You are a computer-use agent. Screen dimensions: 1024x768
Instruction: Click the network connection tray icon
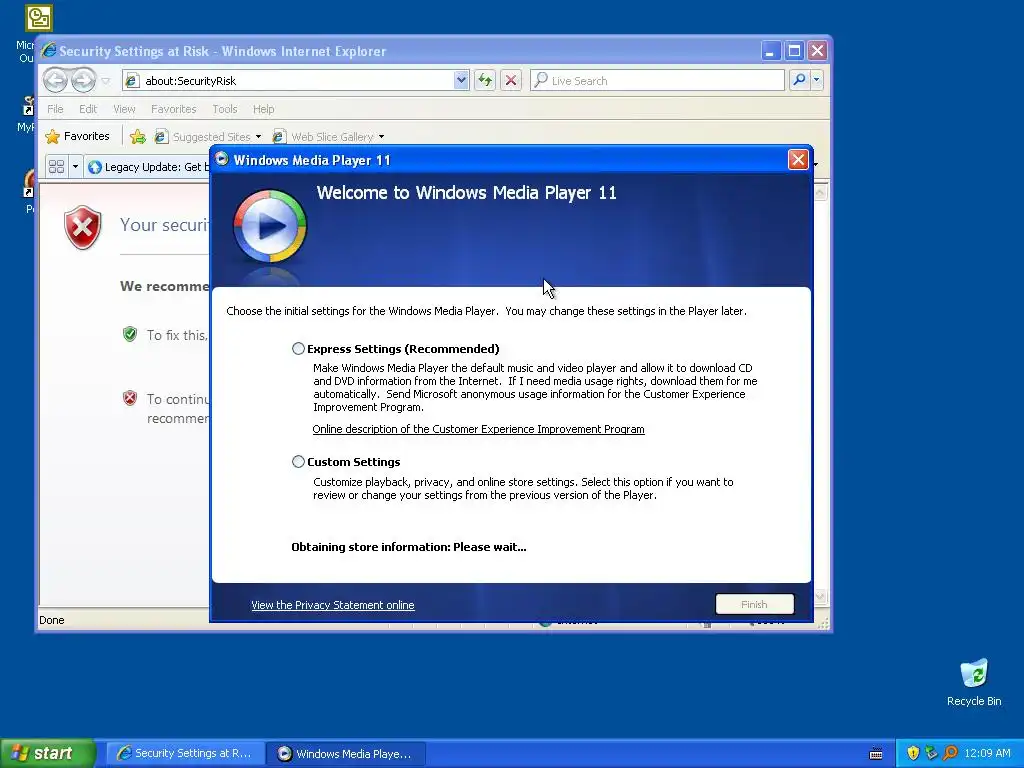pyautogui.click(x=931, y=753)
